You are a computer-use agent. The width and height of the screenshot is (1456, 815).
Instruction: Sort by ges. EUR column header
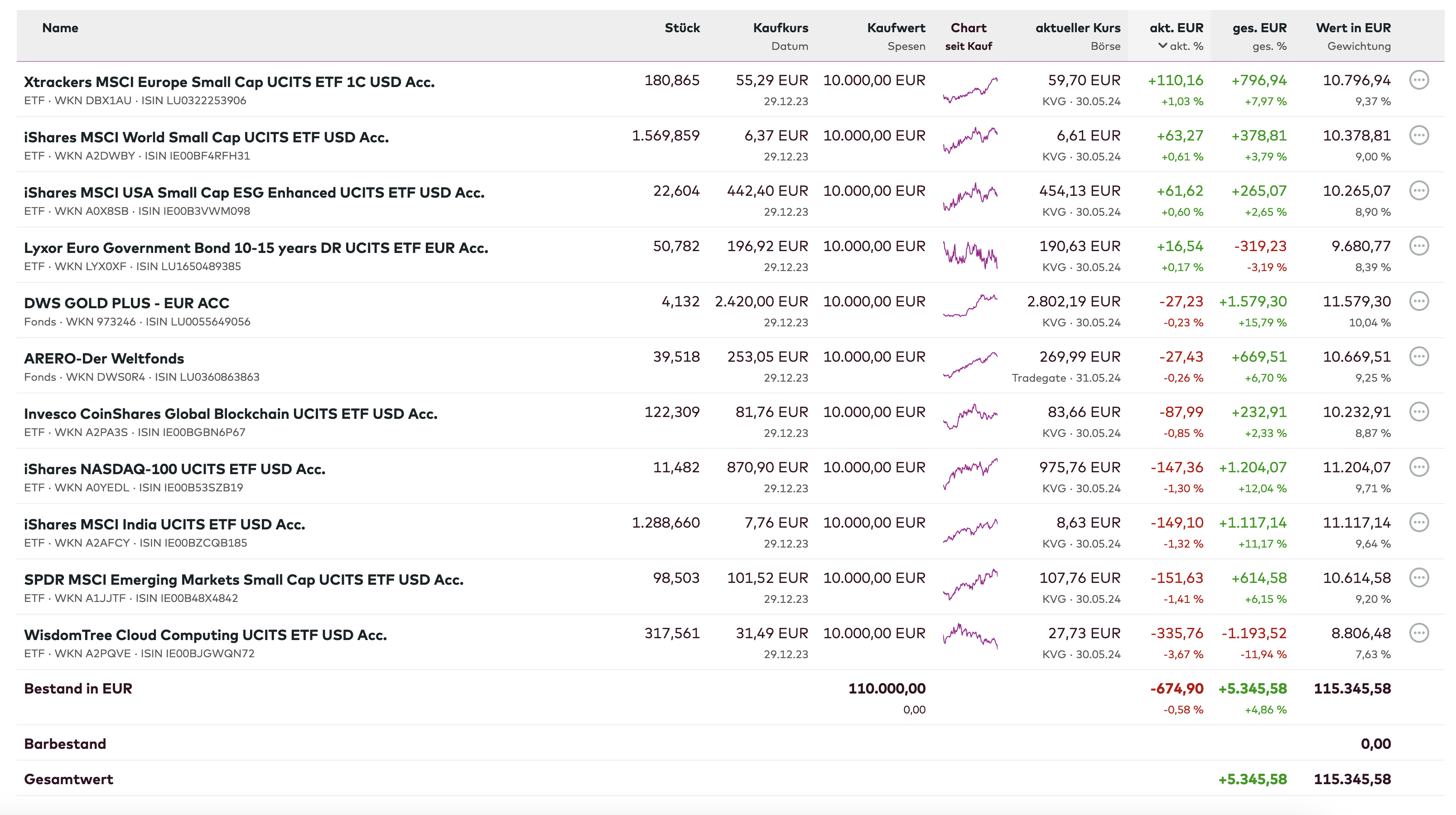(1259, 28)
